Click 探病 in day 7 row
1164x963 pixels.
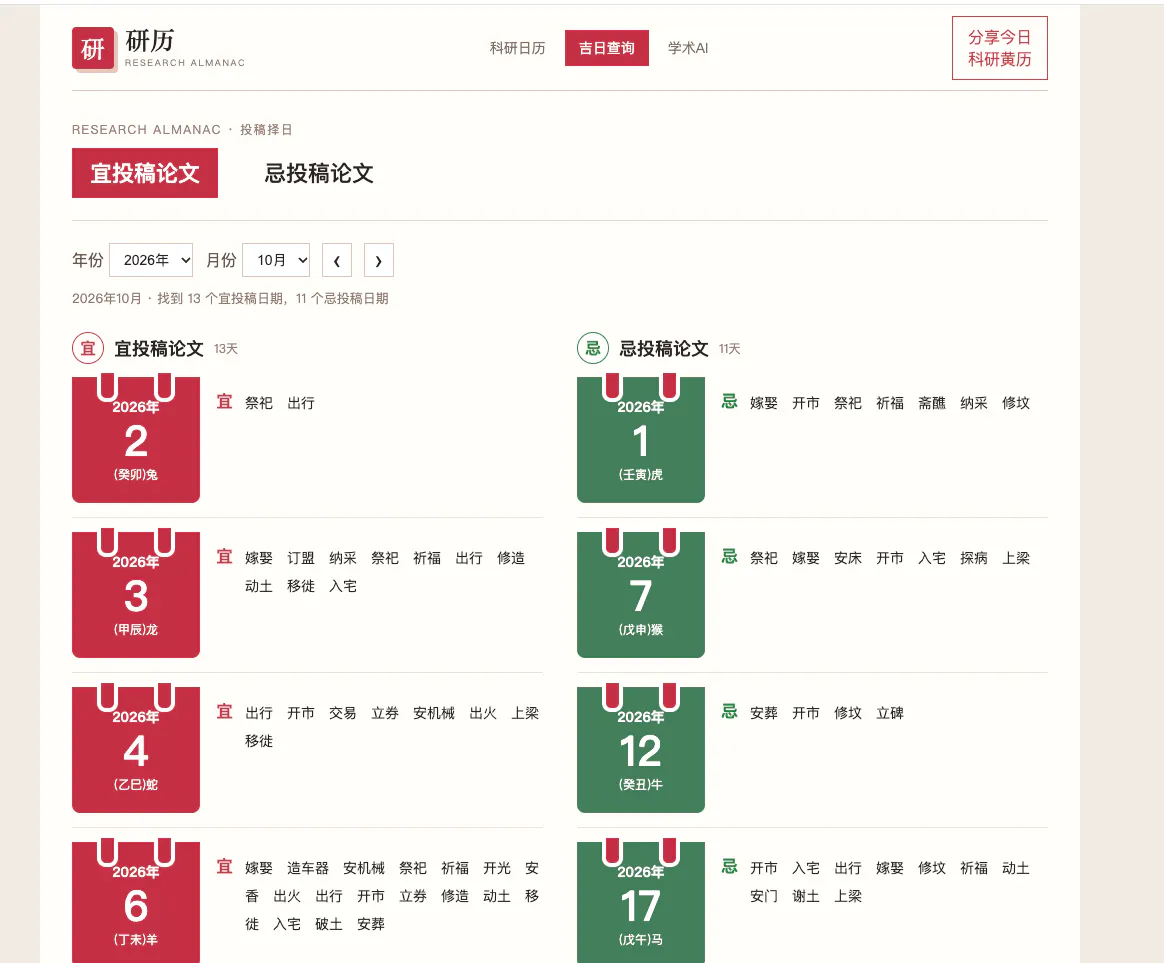[x=974, y=558]
